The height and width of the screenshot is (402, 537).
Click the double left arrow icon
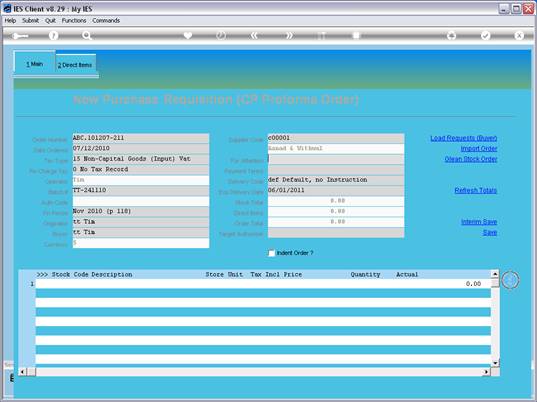click(x=254, y=36)
